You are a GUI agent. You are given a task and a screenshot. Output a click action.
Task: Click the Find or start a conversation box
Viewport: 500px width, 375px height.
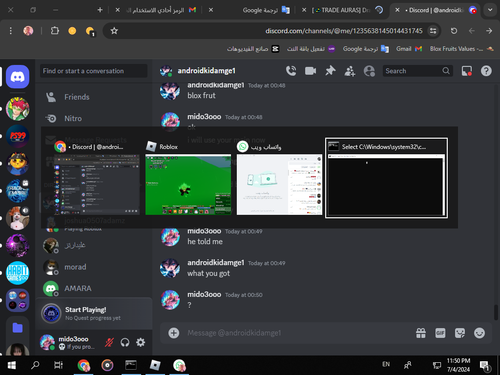tap(94, 71)
